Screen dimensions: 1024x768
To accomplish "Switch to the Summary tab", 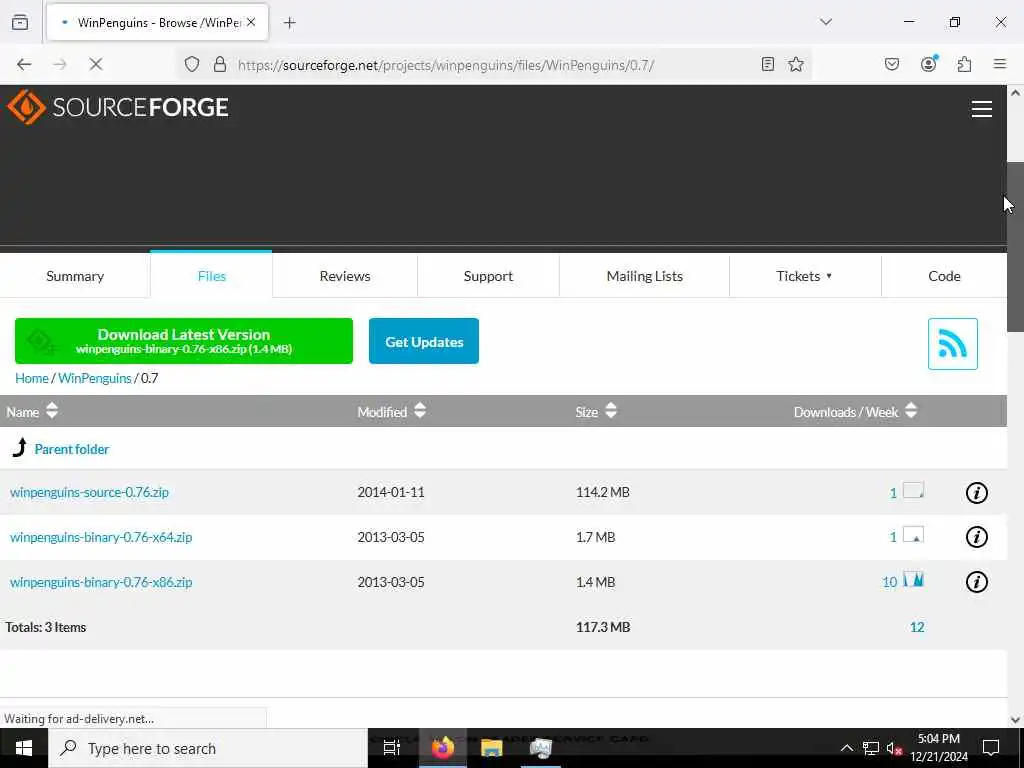I will [75, 276].
